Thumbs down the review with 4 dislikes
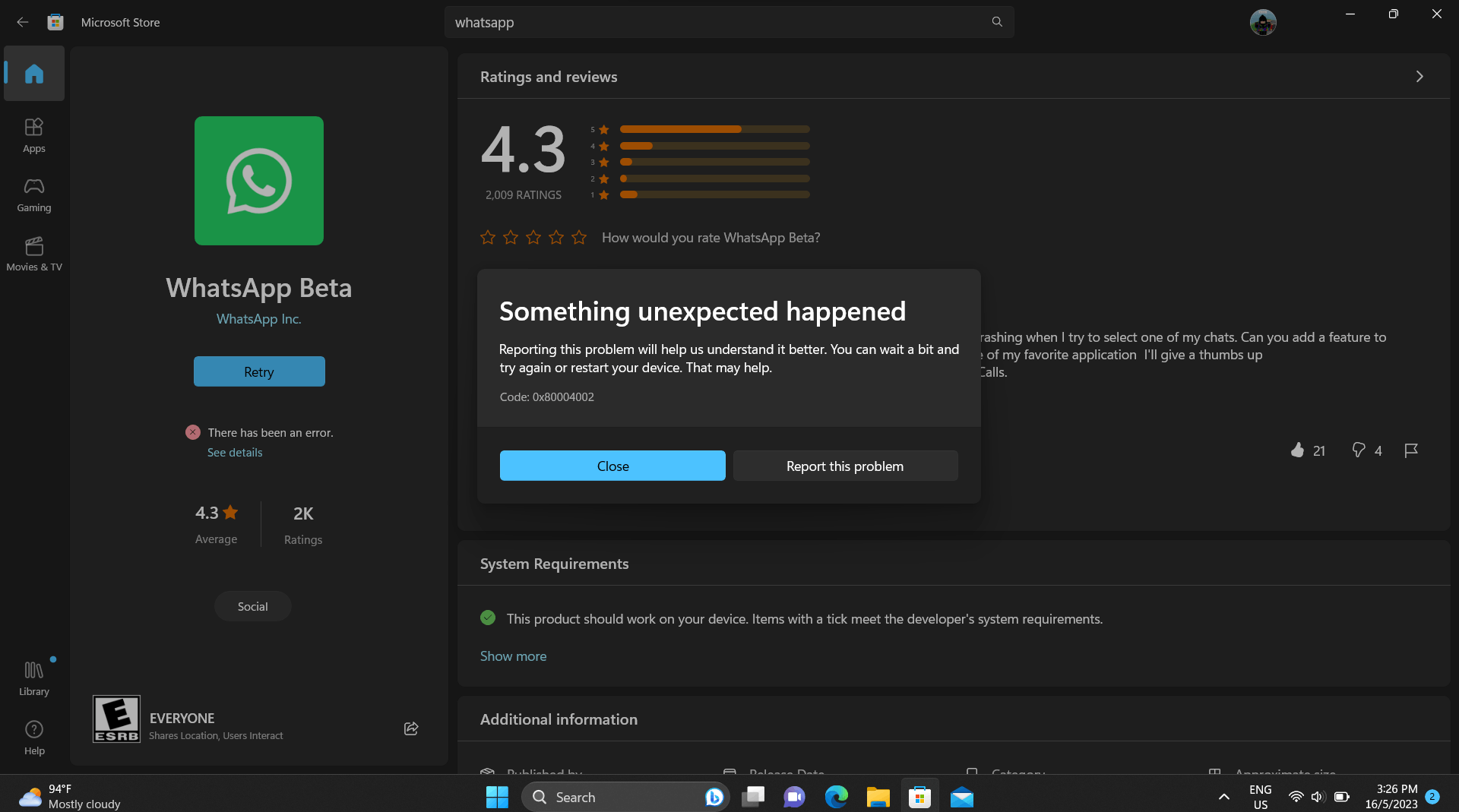Viewport: 1459px width, 812px height. pyautogui.click(x=1358, y=450)
